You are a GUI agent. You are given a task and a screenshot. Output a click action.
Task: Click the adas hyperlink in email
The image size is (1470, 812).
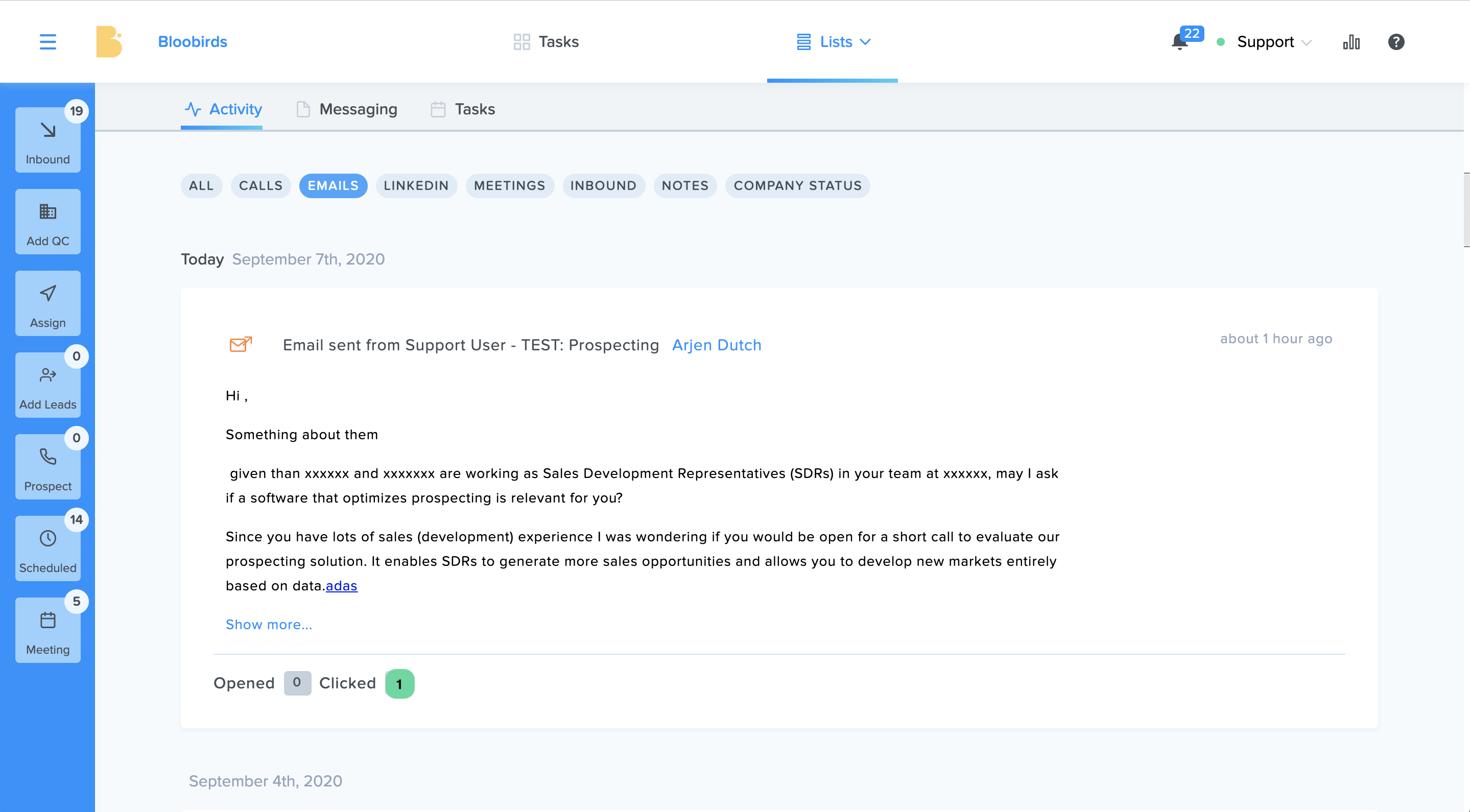[x=341, y=585]
